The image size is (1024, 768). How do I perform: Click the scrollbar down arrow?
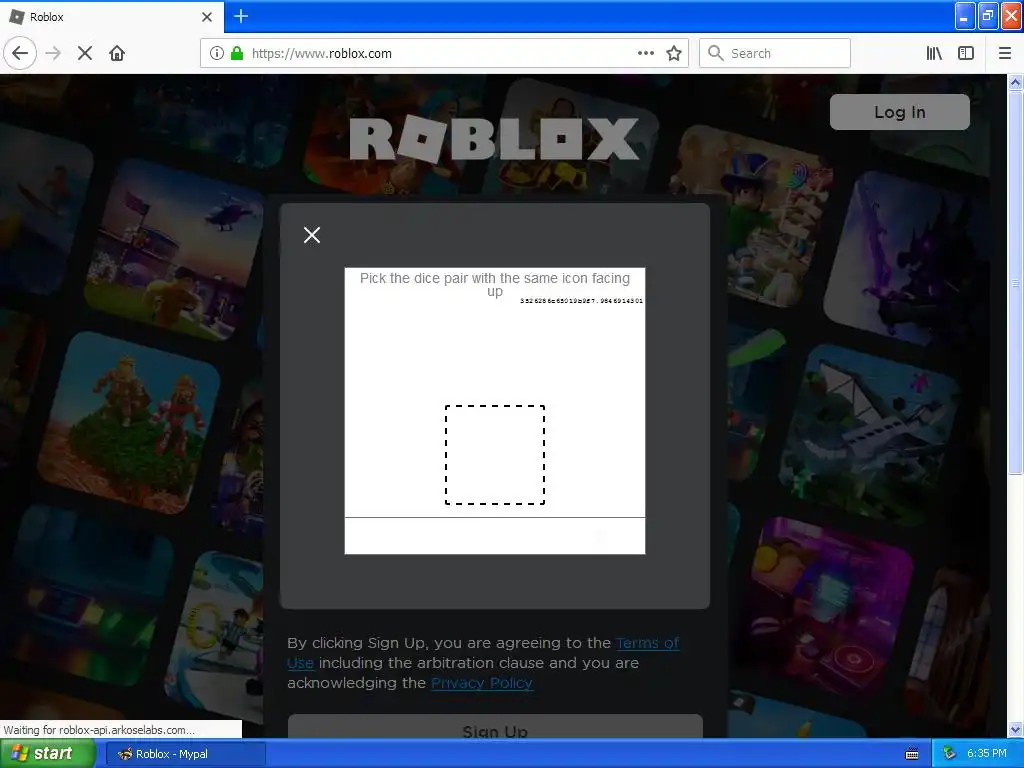click(1016, 729)
